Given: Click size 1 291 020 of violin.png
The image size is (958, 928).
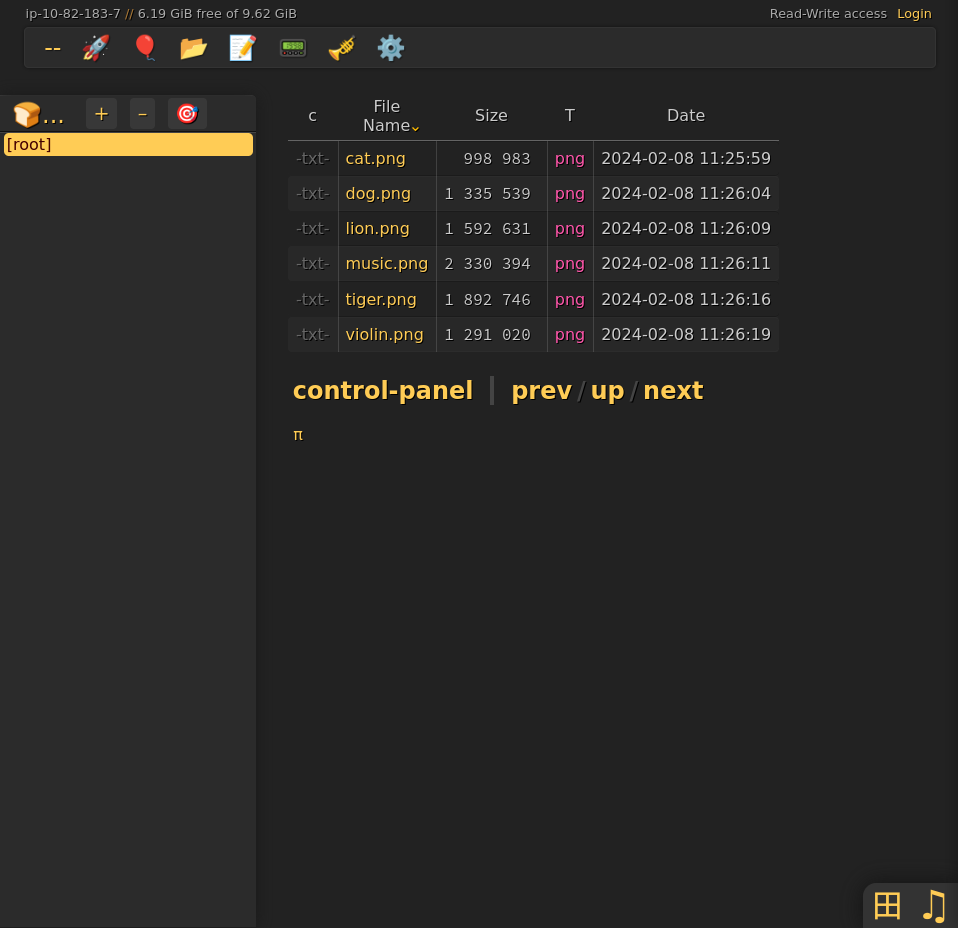Looking at the screenshot, I should [x=488, y=335].
